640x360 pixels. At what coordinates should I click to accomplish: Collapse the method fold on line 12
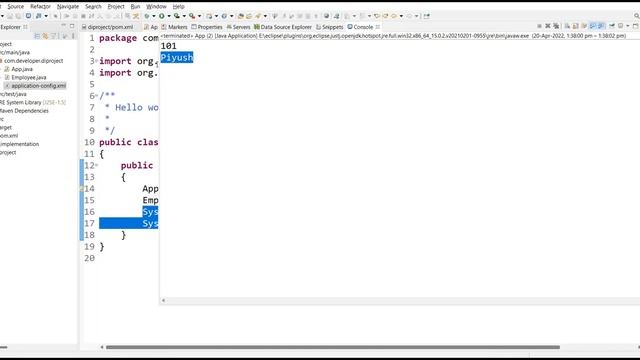click(x=96, y=165)
